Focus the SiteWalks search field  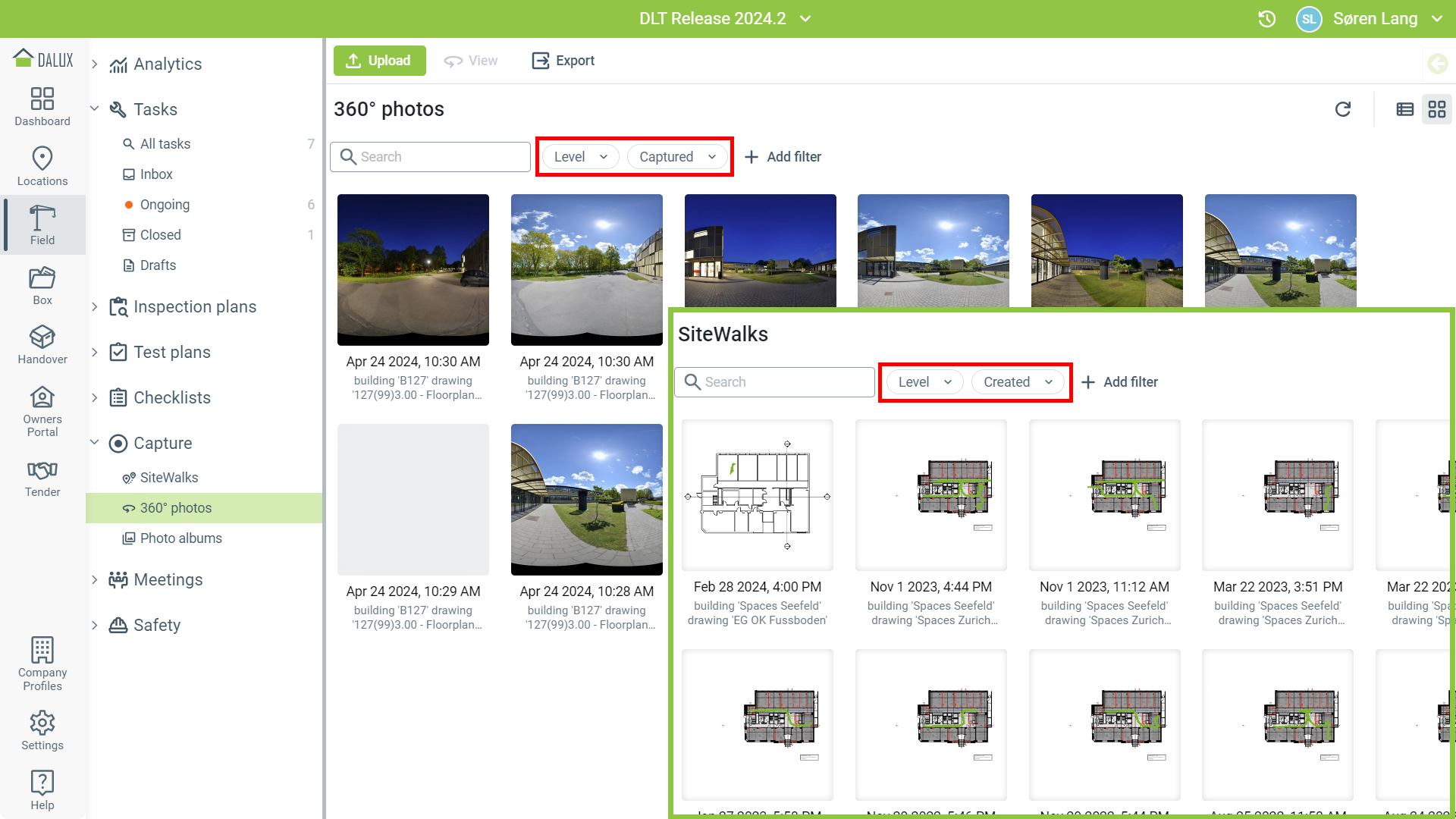pos(774,382)
